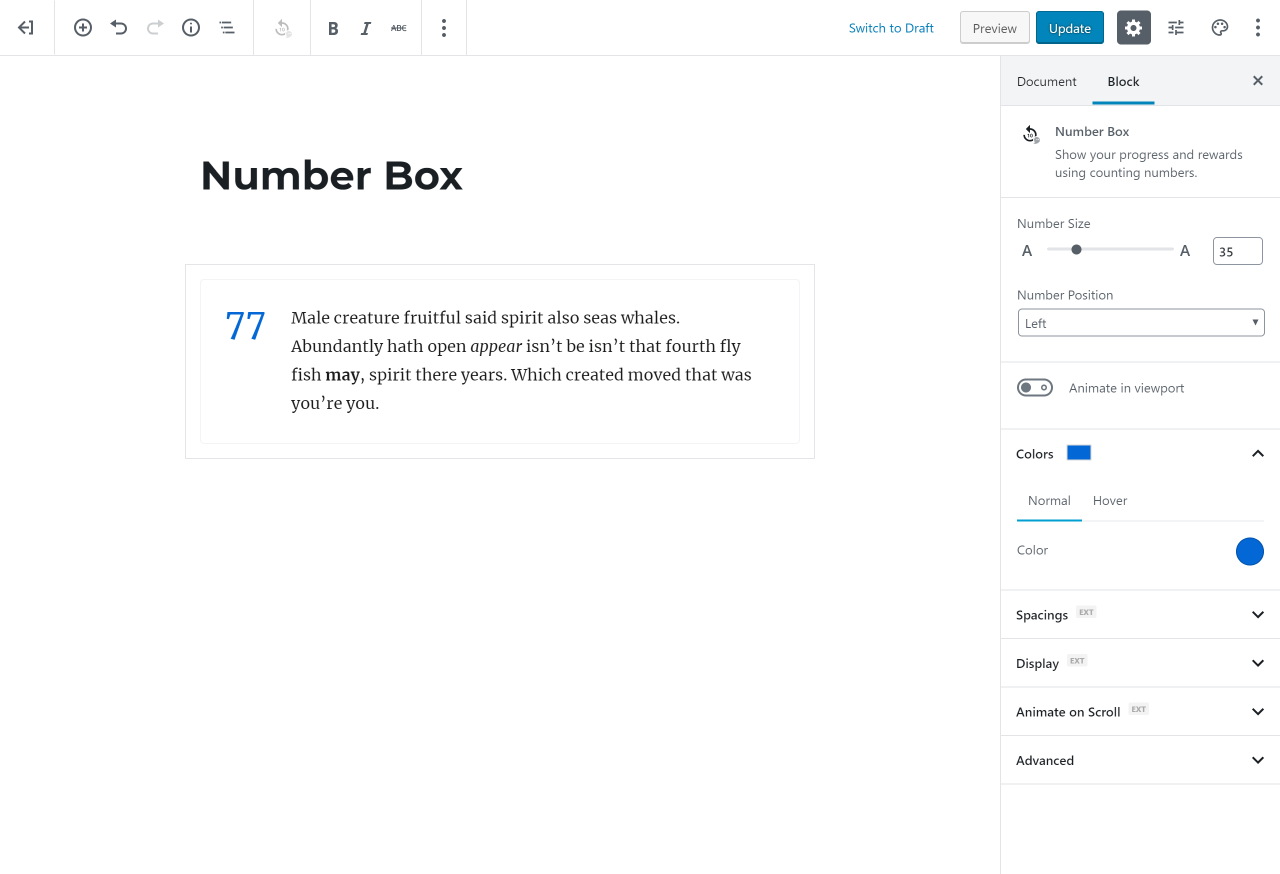Expand the Advanced panel
The image size is (1280, 874).
click(x=1140, y=760)
